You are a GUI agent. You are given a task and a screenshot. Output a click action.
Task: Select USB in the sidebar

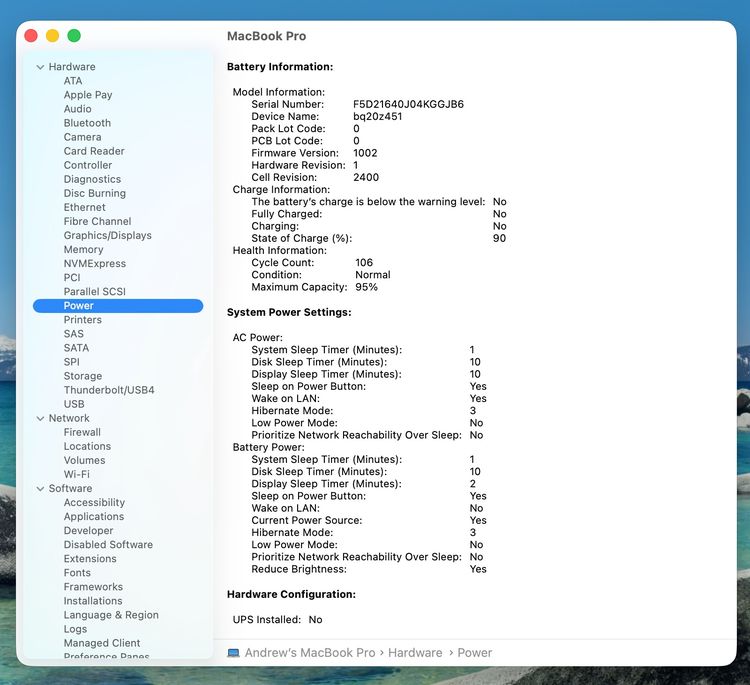74,404
